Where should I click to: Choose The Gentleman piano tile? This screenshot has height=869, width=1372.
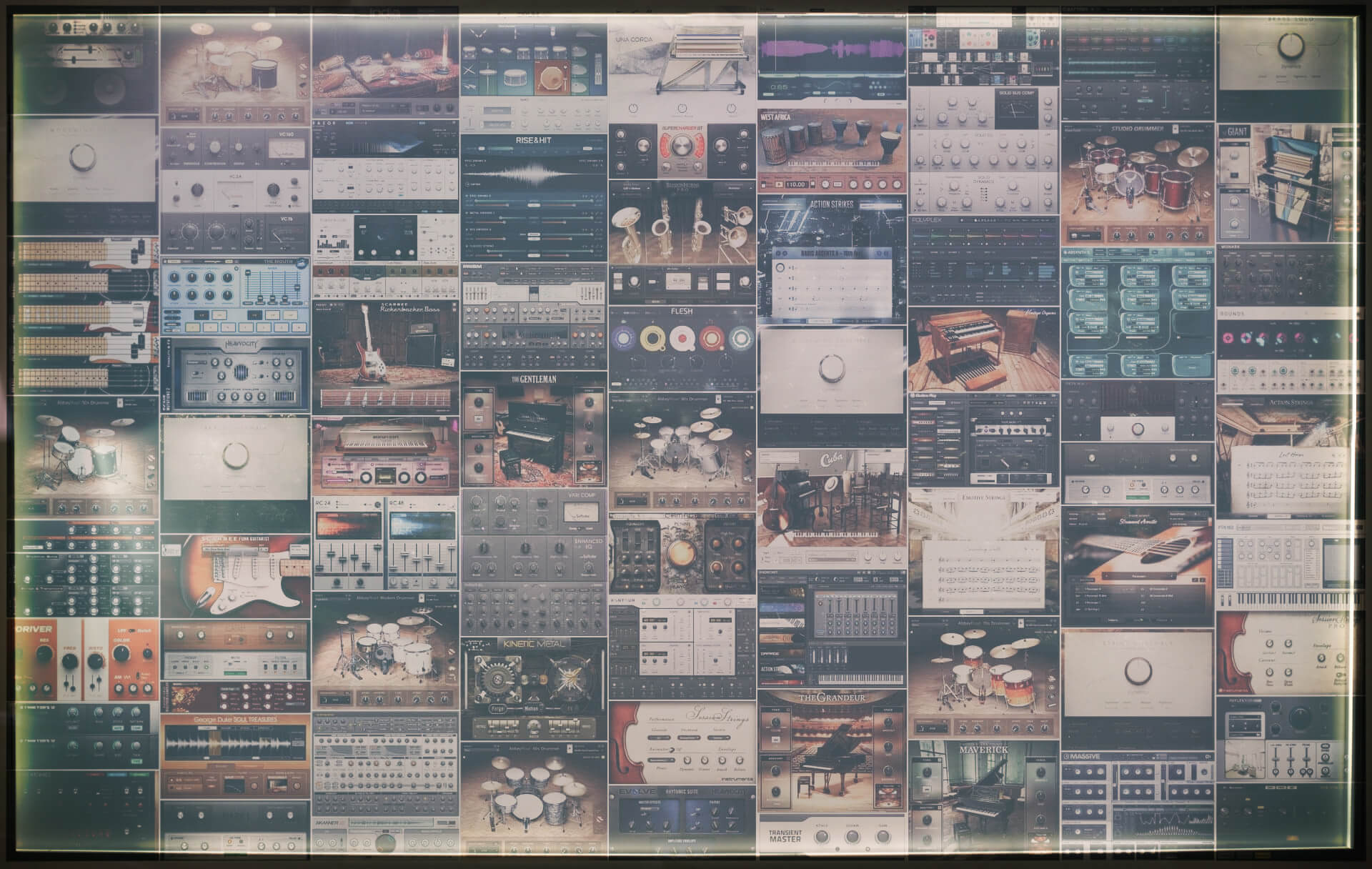pos(534,429)
